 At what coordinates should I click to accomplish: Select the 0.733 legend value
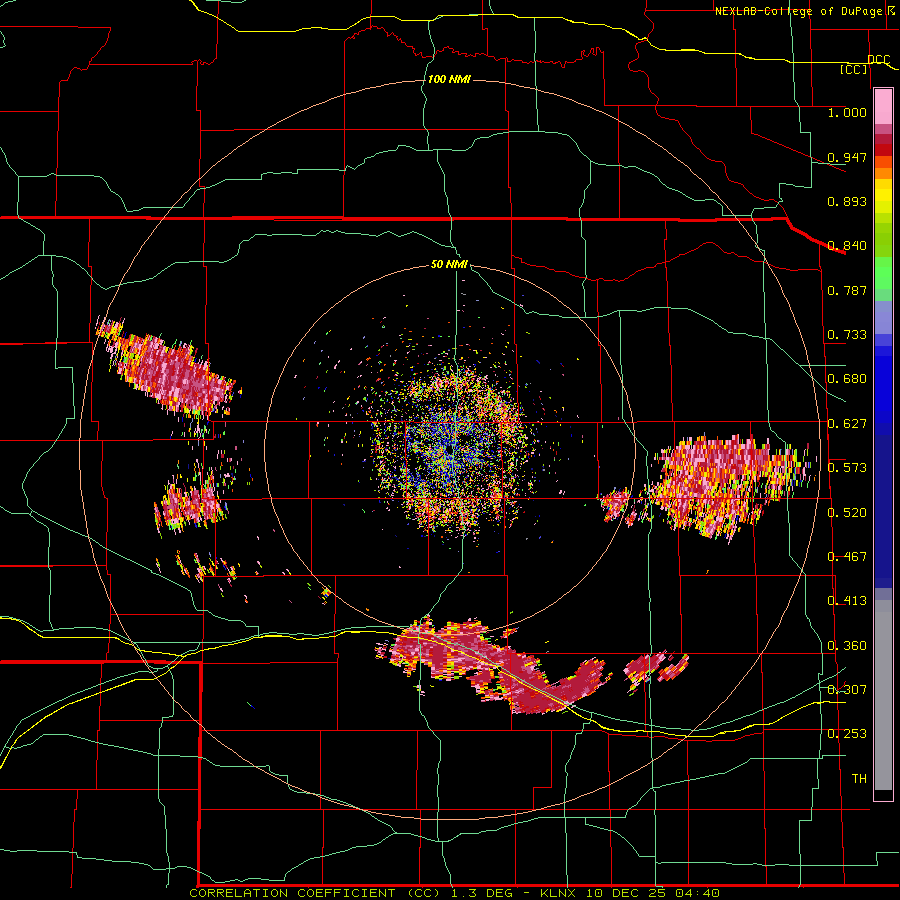tap(847, 335)
